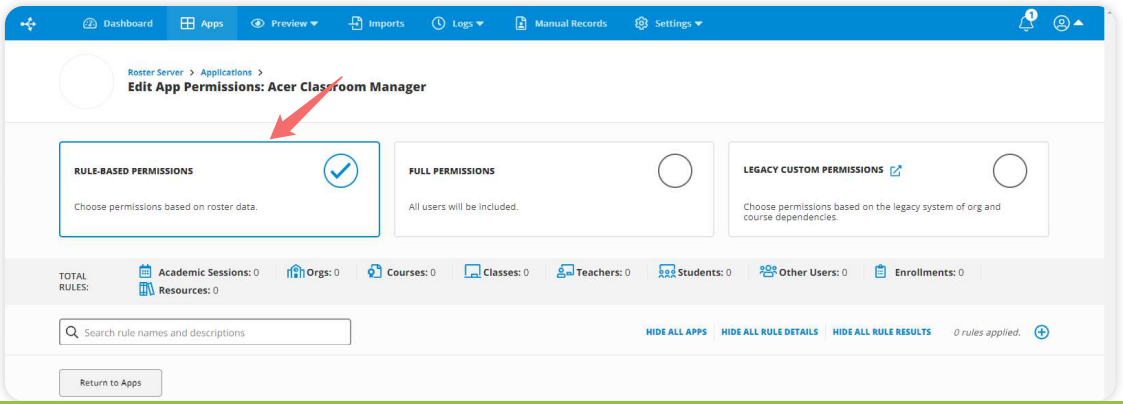
Task: Focus the search rule names input field
Action: (x=205, y=332)
